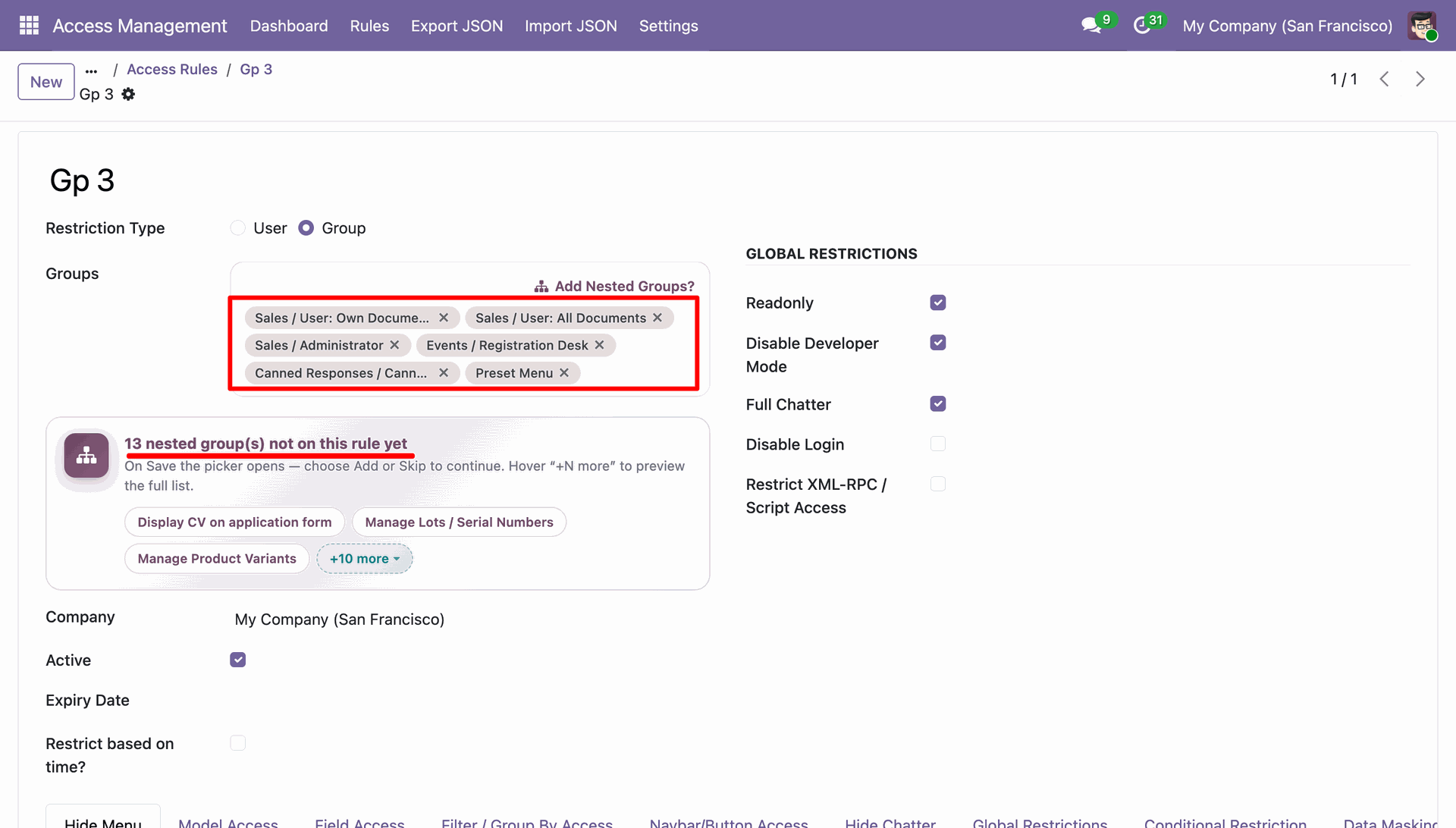This screenshot has height=828, width=1456.
Task: Open the activities clock icon
Action: (1142, 26)
